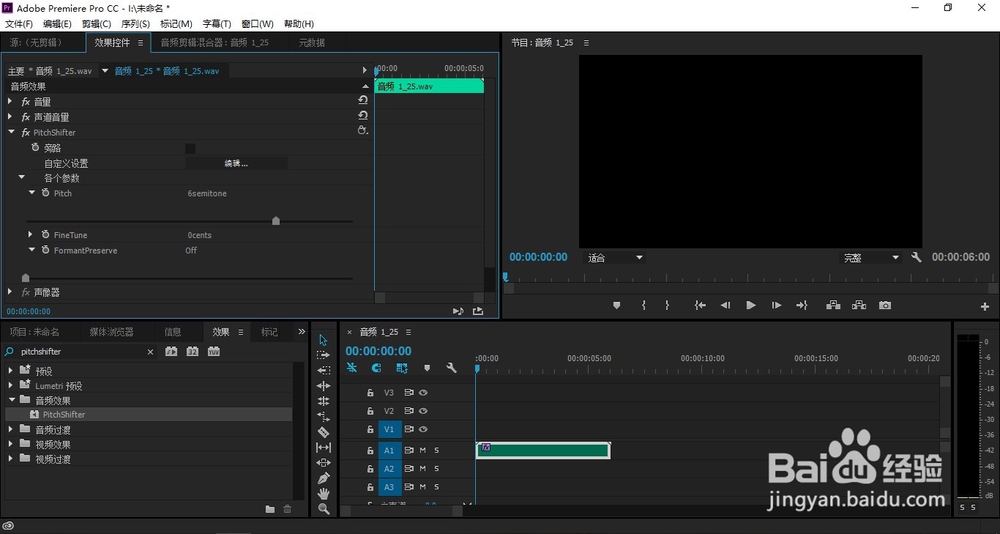Viewport: 1000px width, 534px height.
Task: Expand the 声像器 effect
Action: coord(10,292)
